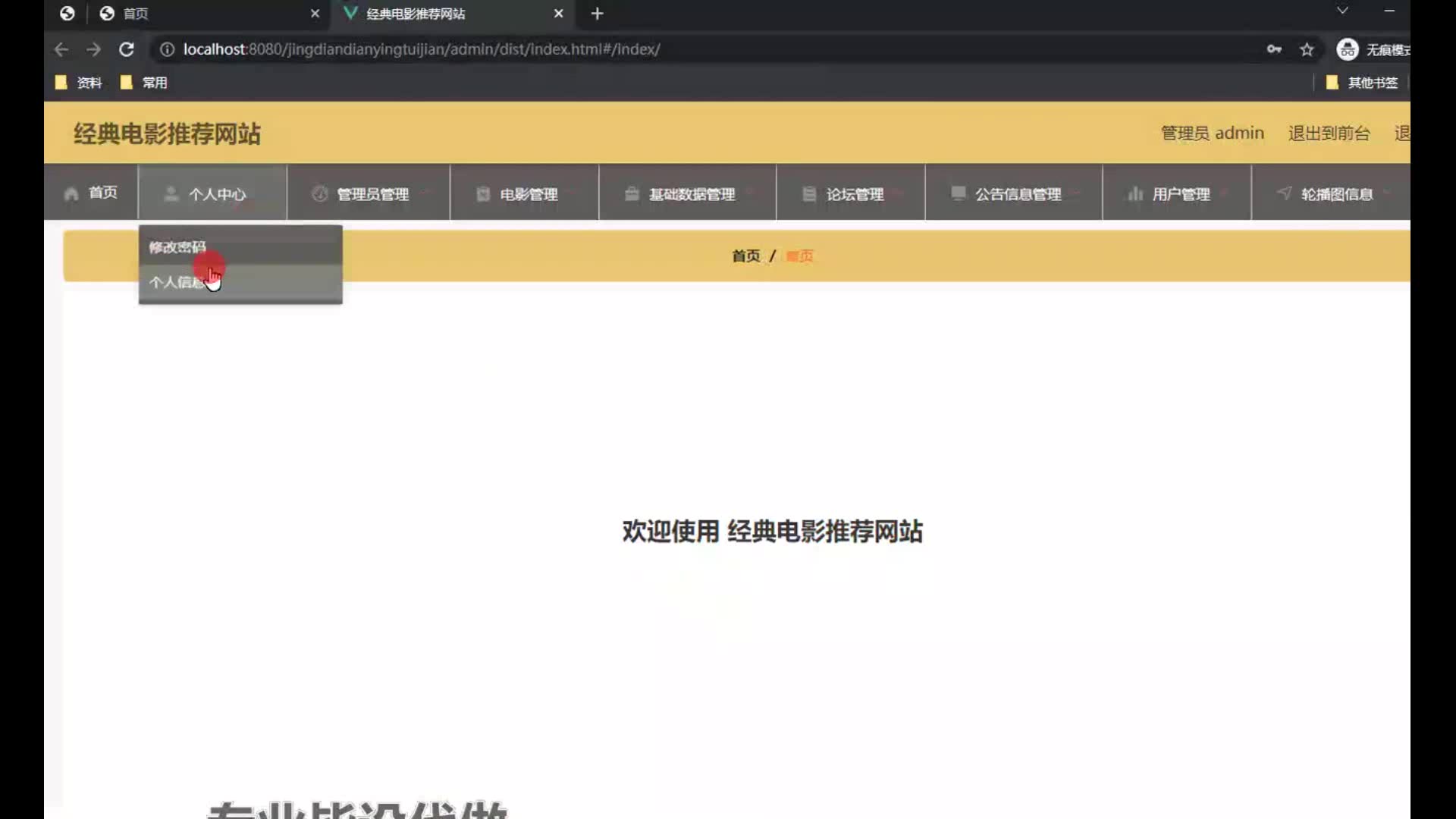1456x819 pixels.
Task: Select 修改密码 from the dropdown
Action: point(177,247)
